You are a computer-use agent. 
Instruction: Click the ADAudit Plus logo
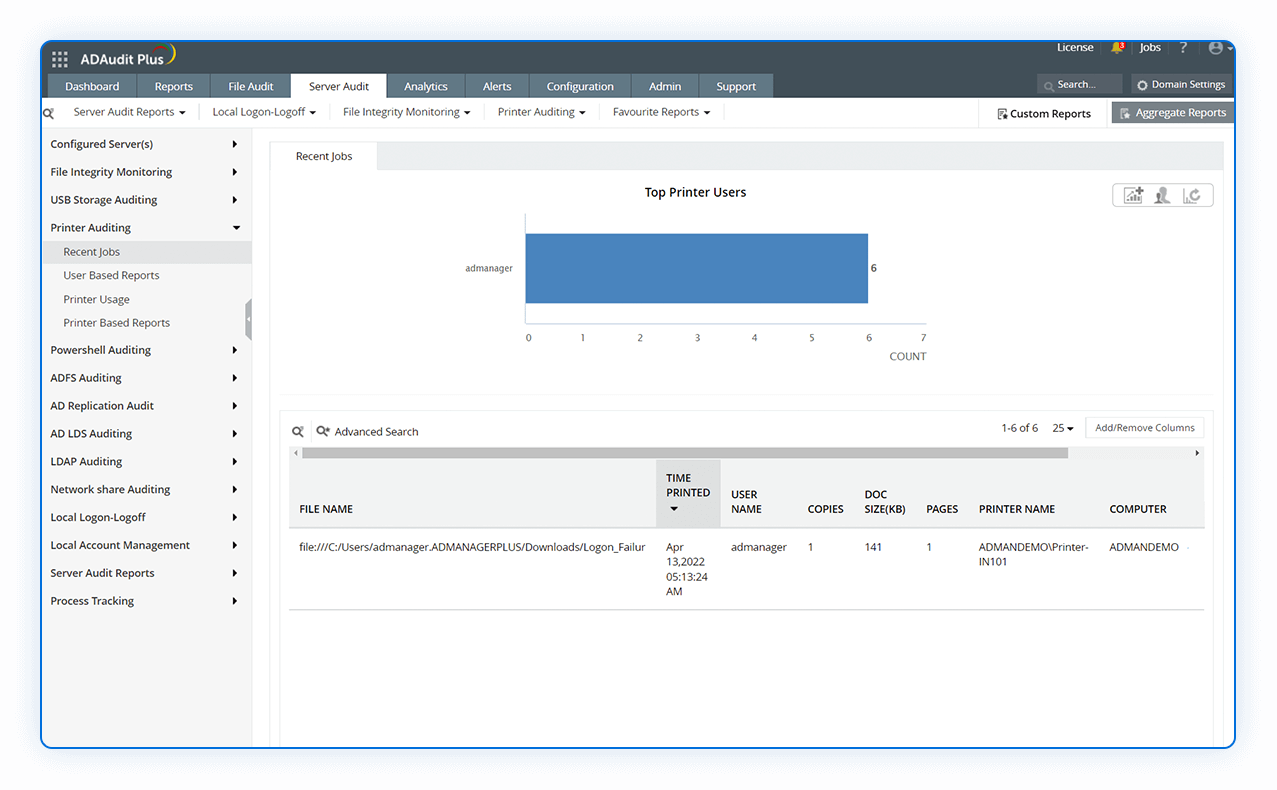128,57
